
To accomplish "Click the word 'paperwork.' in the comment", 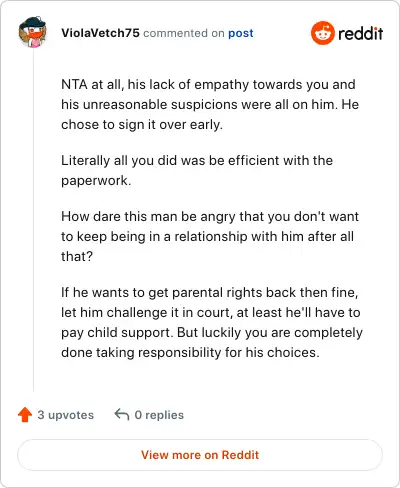I will 96,181.
